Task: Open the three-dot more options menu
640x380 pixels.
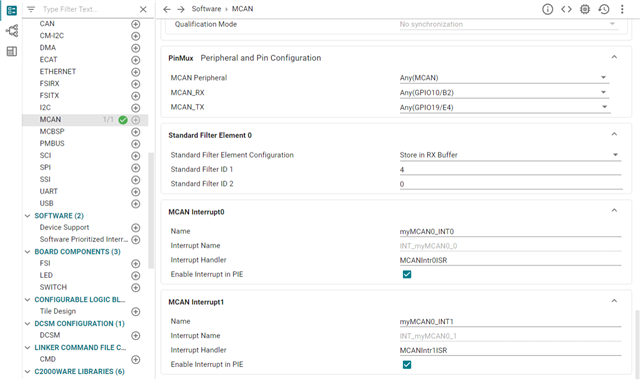Action: [x=622, y=9]
